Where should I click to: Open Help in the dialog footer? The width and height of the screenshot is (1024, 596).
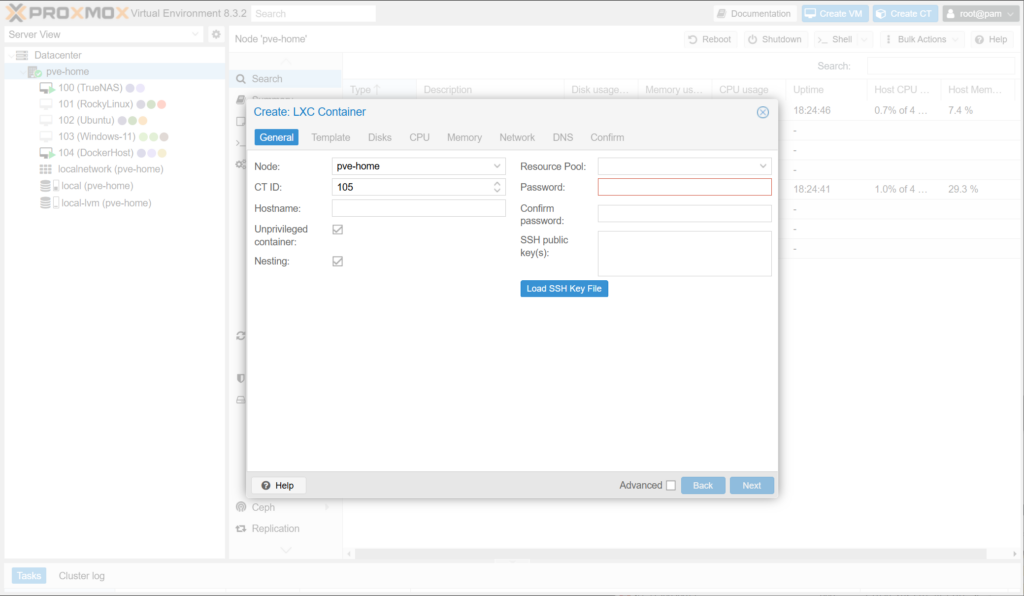[278, 485]
